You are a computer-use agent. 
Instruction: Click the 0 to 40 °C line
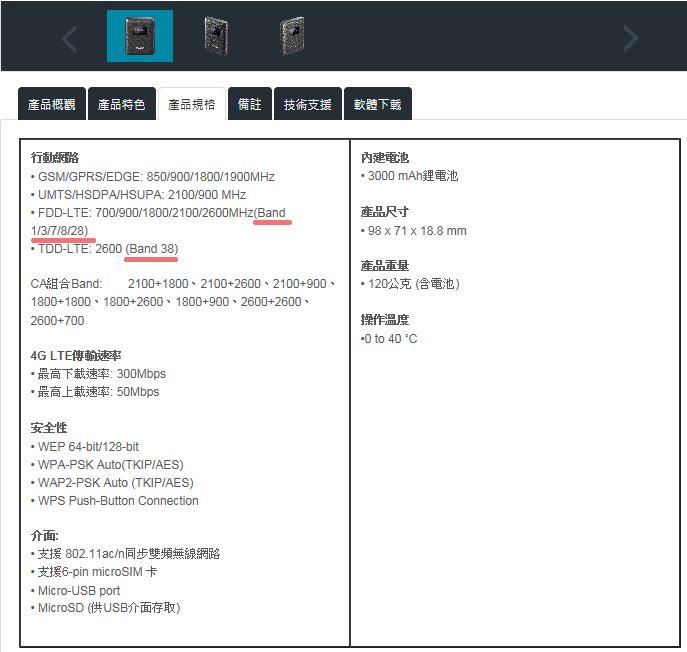pos(389,339)
